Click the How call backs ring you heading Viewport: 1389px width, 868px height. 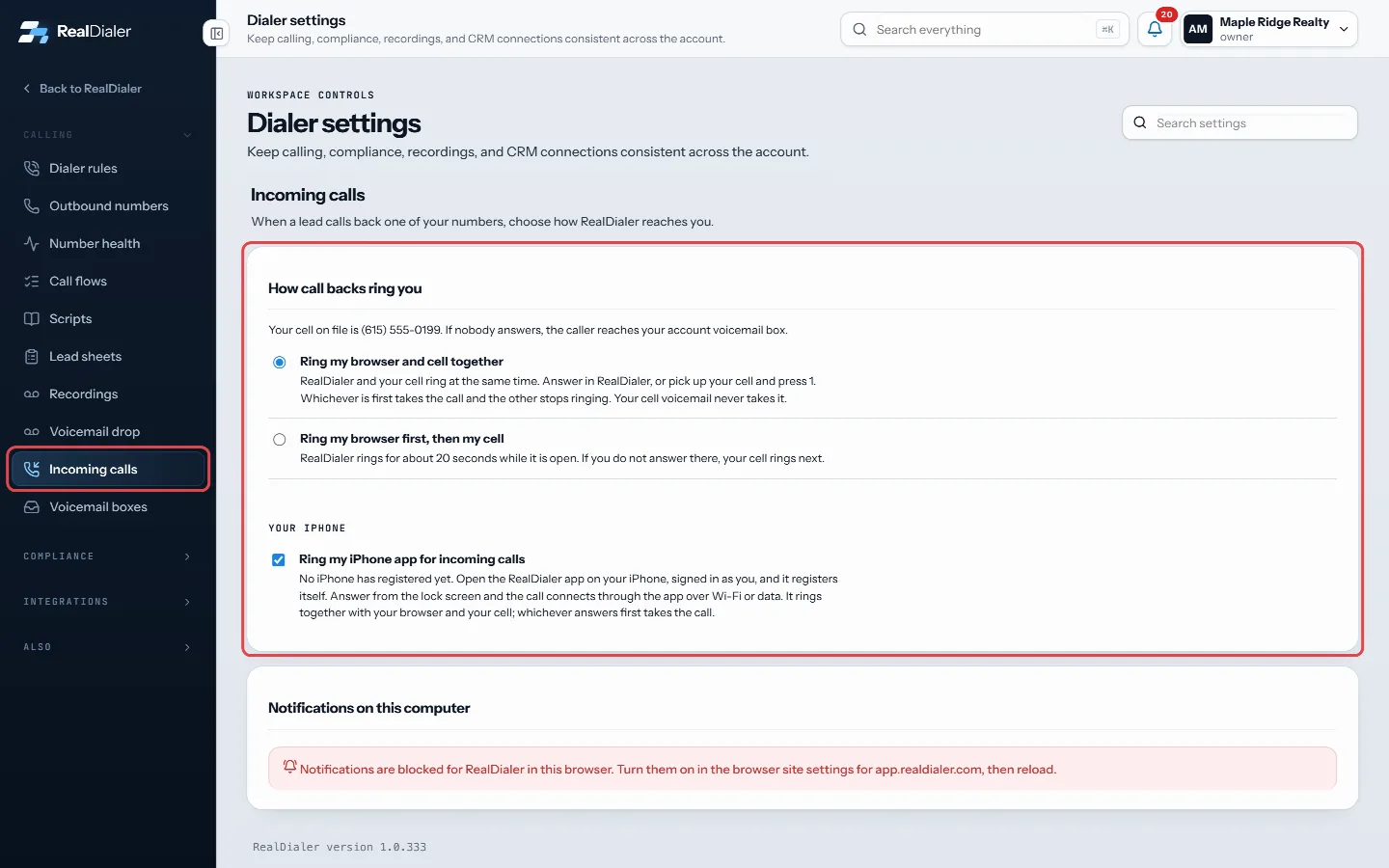(345, 288)
